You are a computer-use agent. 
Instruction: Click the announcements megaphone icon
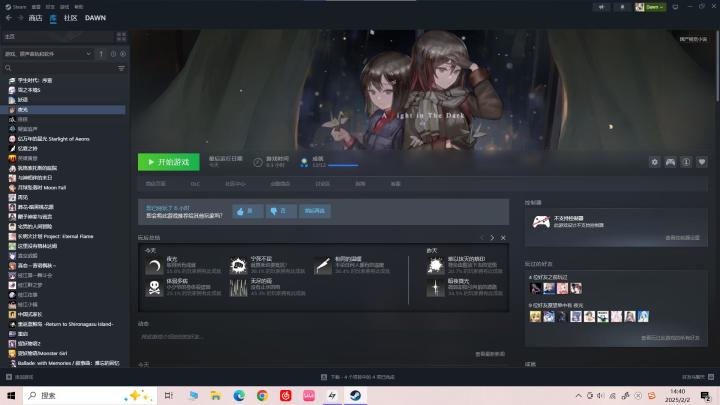(x=602, y=7)
